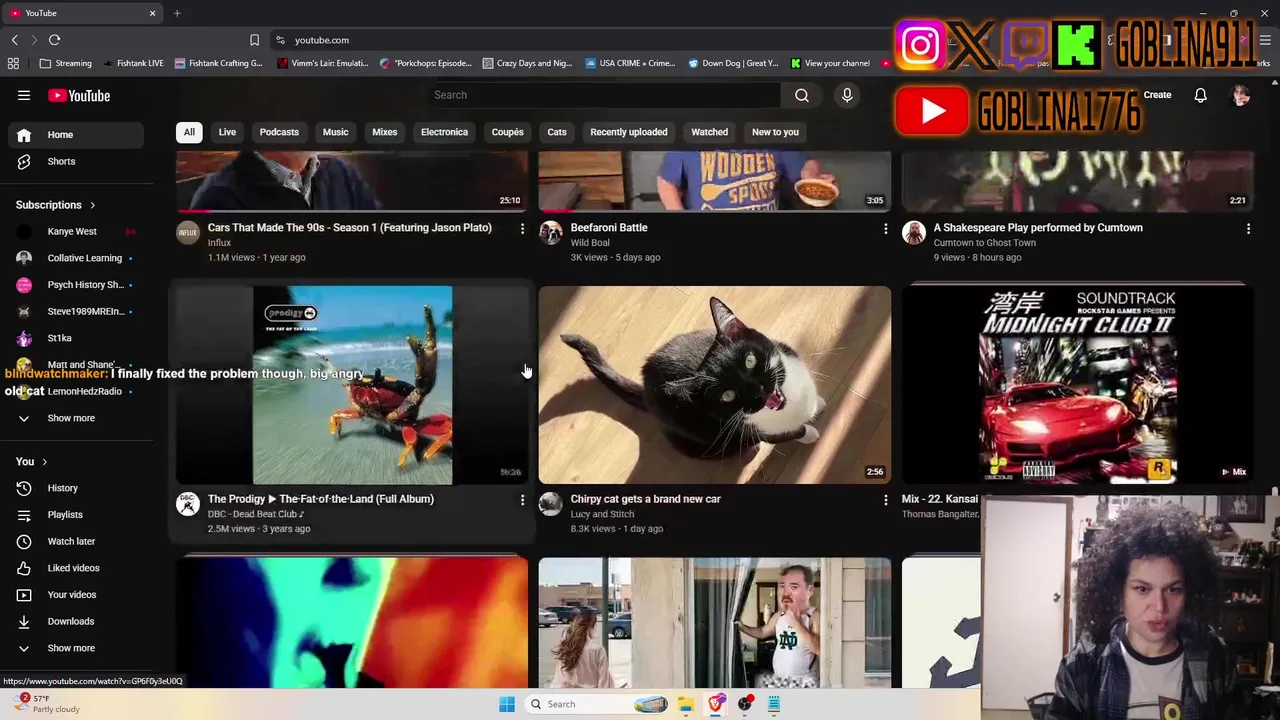This screenshot has height=720, width=1280.
Task: Select the Coupés filter chip
Action: (x=507, y=132)
